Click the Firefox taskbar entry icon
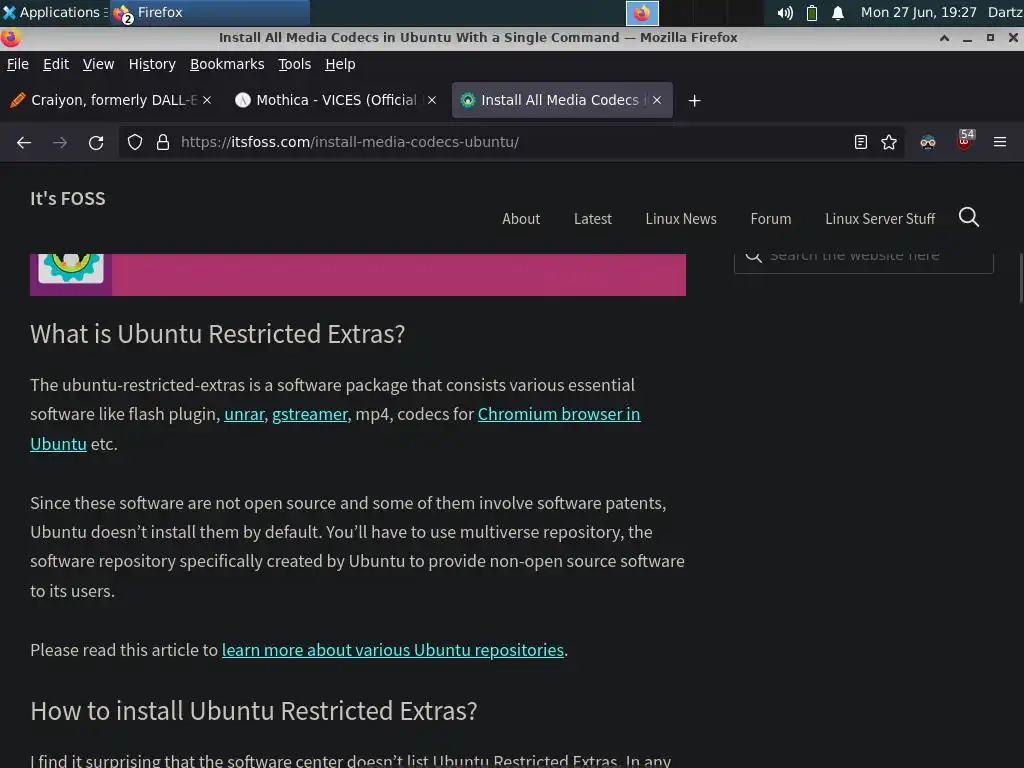 [123, 13]
